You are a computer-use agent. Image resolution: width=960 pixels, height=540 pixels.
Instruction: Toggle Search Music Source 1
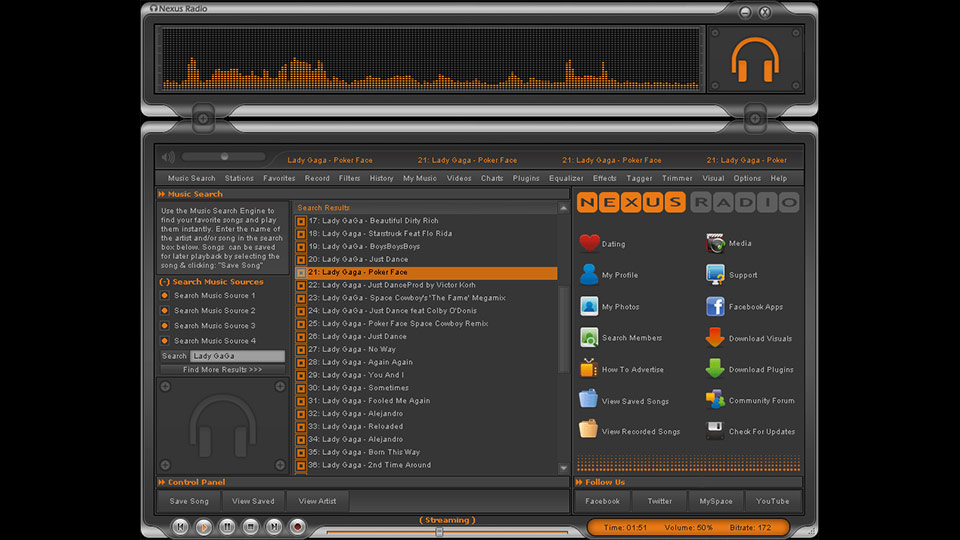165,295
